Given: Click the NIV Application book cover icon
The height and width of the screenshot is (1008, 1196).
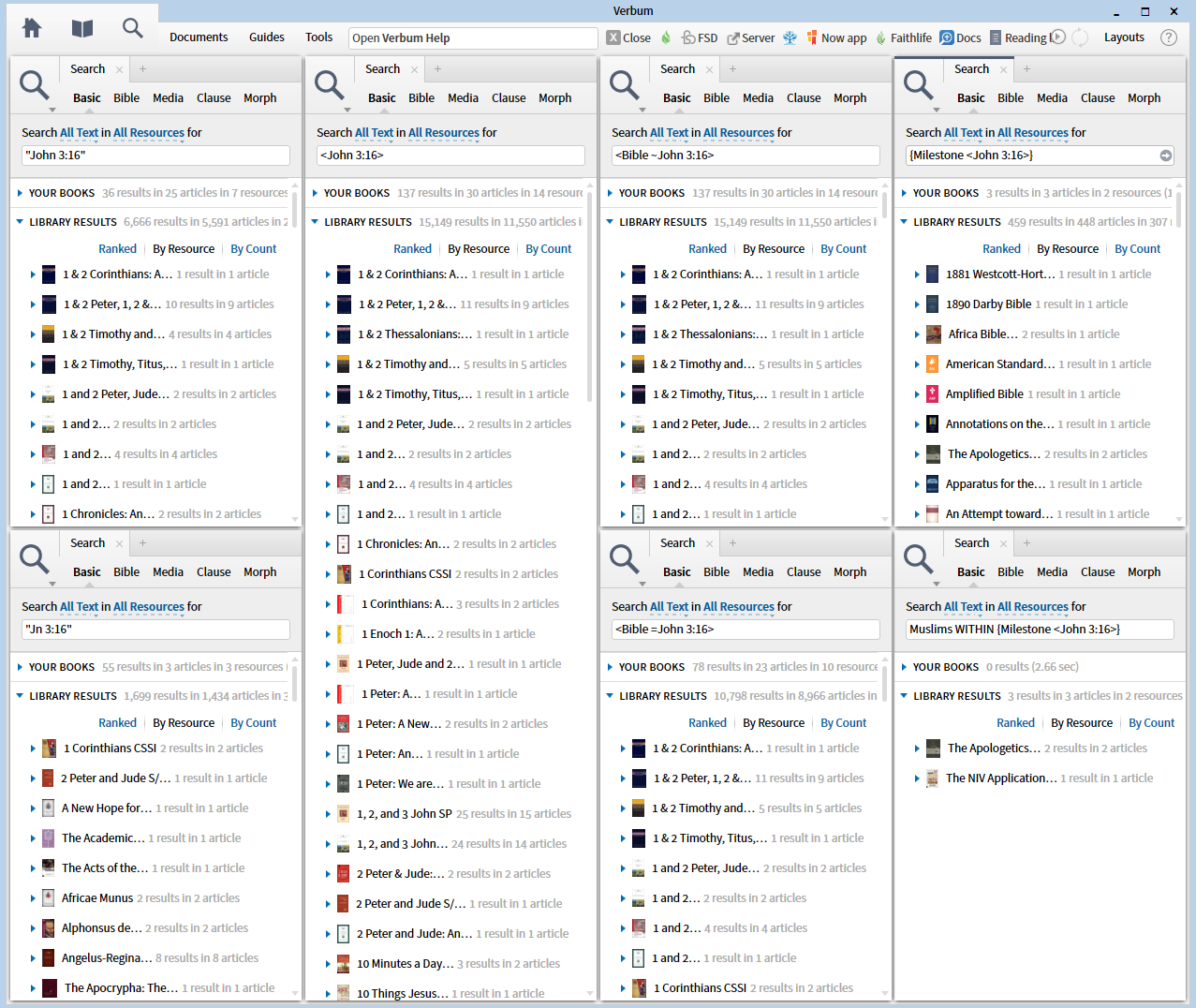Looking at the screenshot, I should [x=932, y=778].
